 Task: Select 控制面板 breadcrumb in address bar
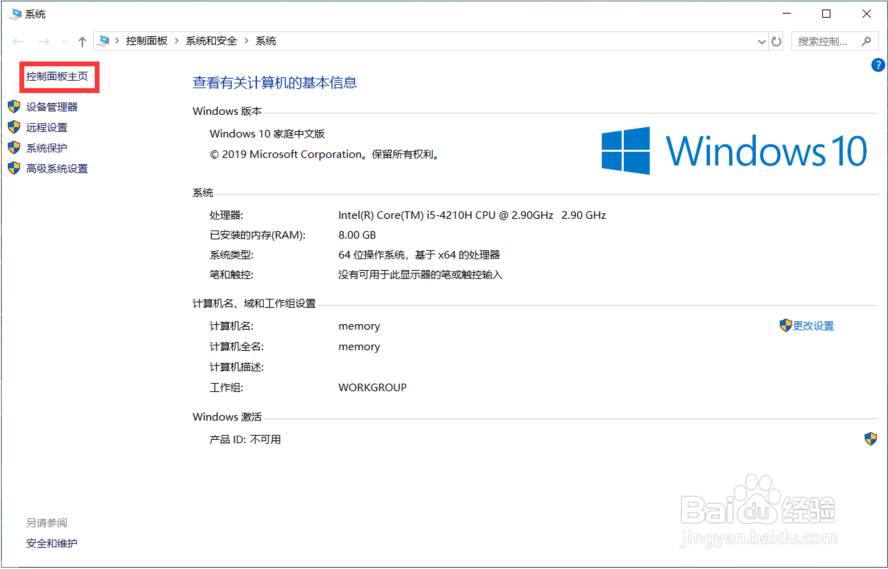pyautogui.click(x=147, y=41)
